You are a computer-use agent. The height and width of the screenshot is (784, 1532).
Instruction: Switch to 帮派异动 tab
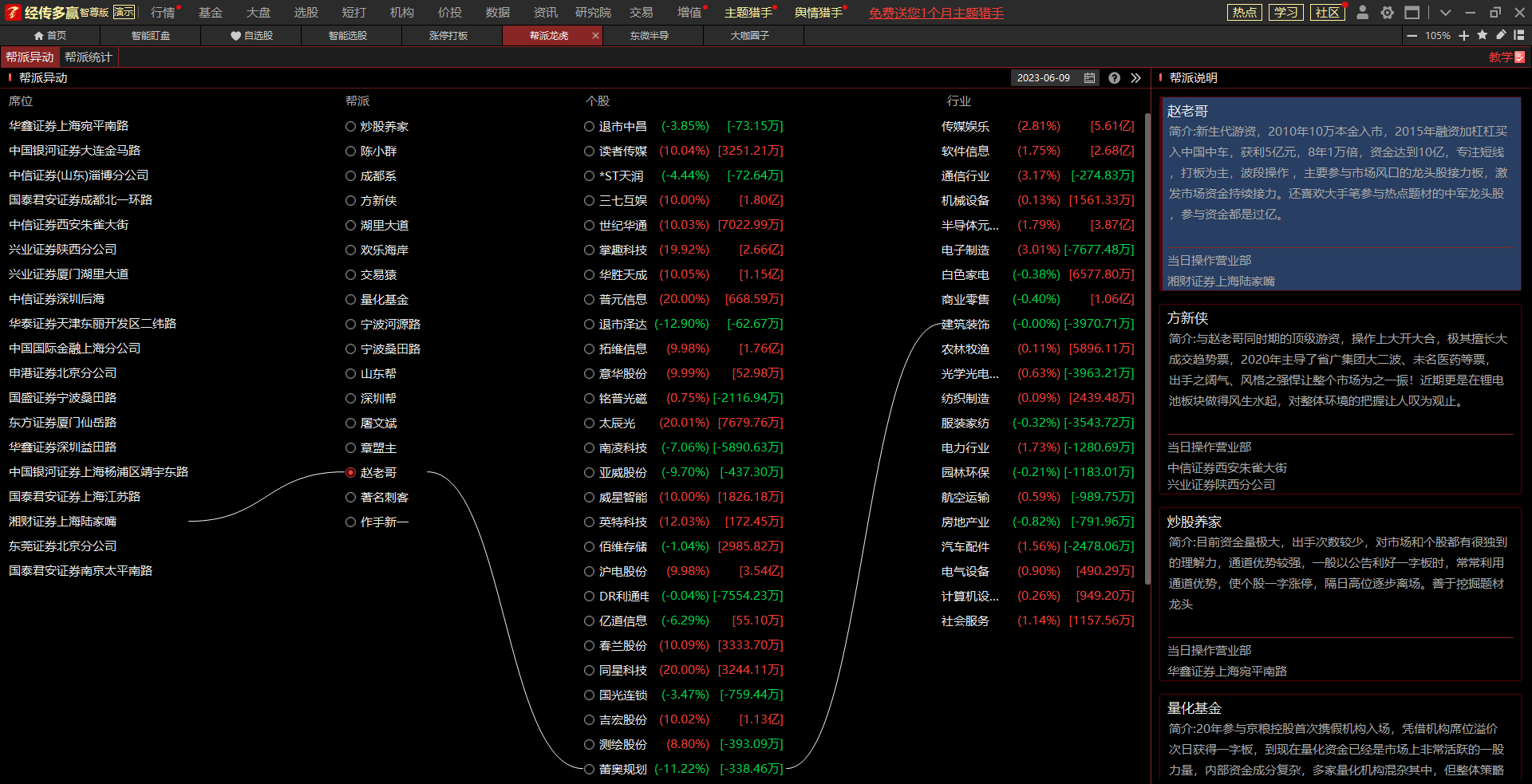pos(30,57)
